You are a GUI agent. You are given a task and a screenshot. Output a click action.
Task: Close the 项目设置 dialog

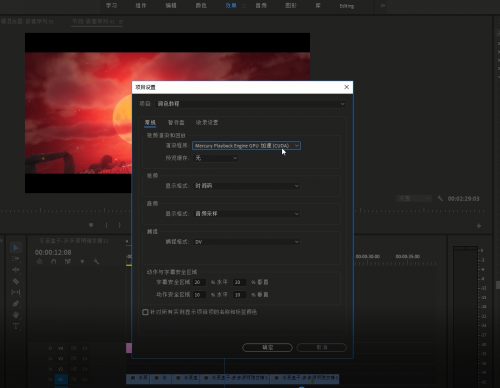tap(347, 87)
